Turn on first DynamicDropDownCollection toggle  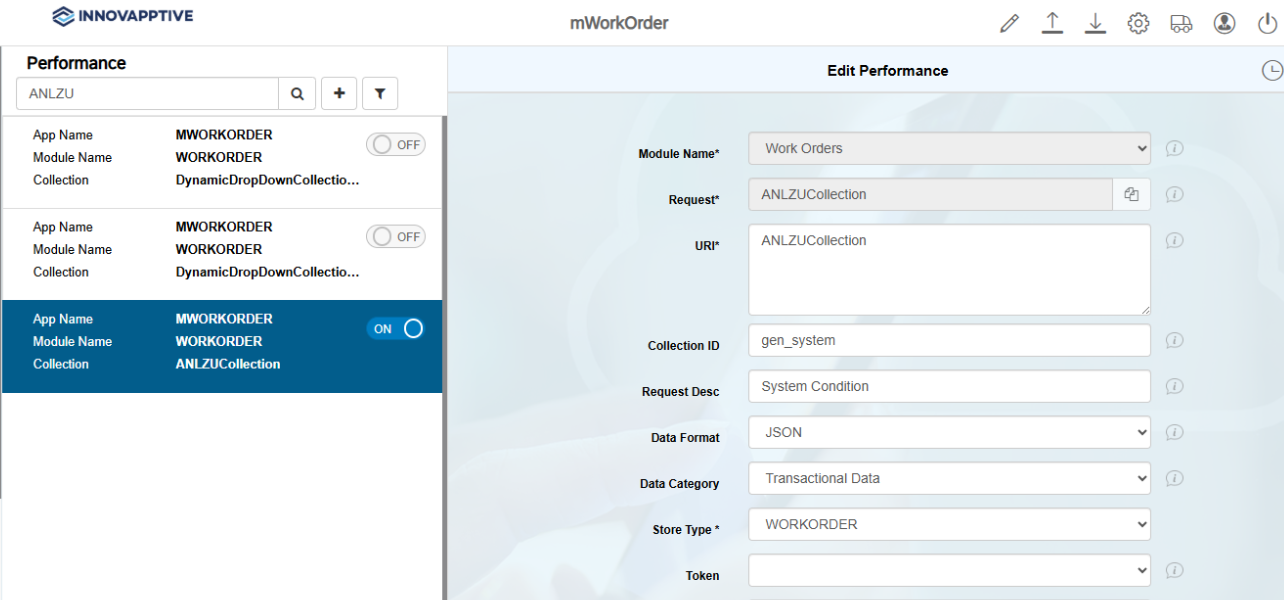(x=396, y=145)
